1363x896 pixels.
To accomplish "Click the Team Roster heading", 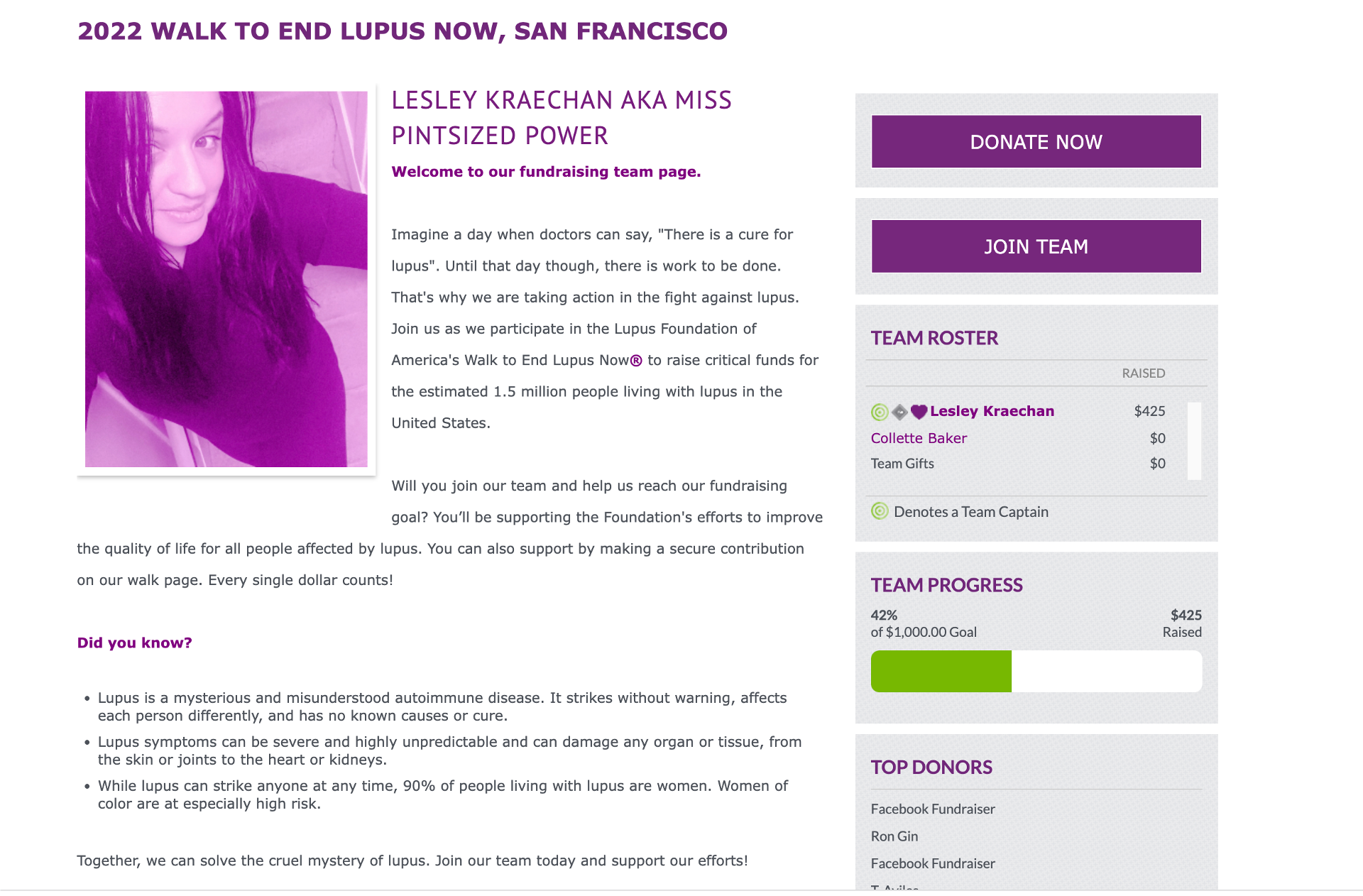I will point(934,338).
